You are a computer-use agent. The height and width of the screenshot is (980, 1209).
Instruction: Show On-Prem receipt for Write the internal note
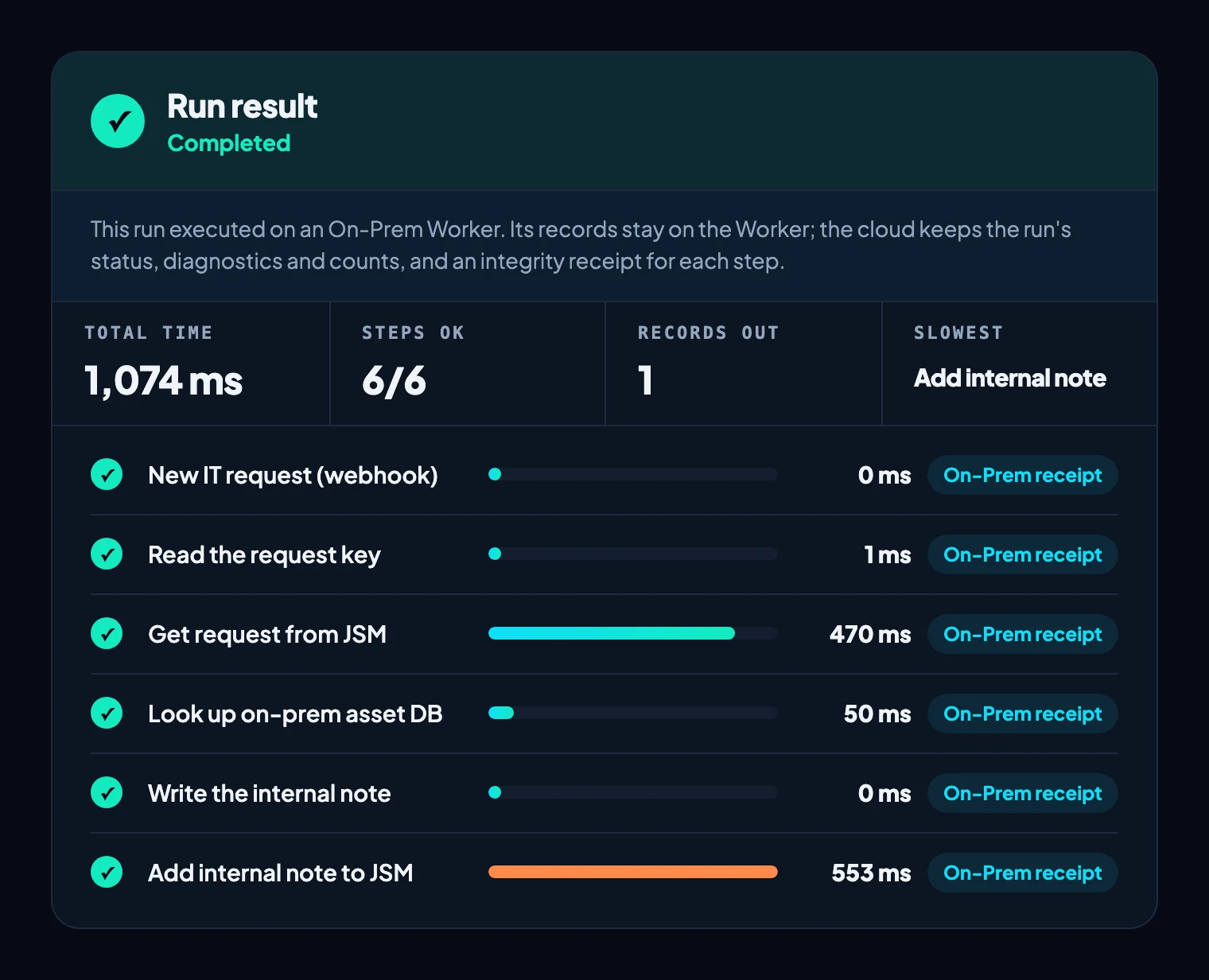click(1022, 793)
